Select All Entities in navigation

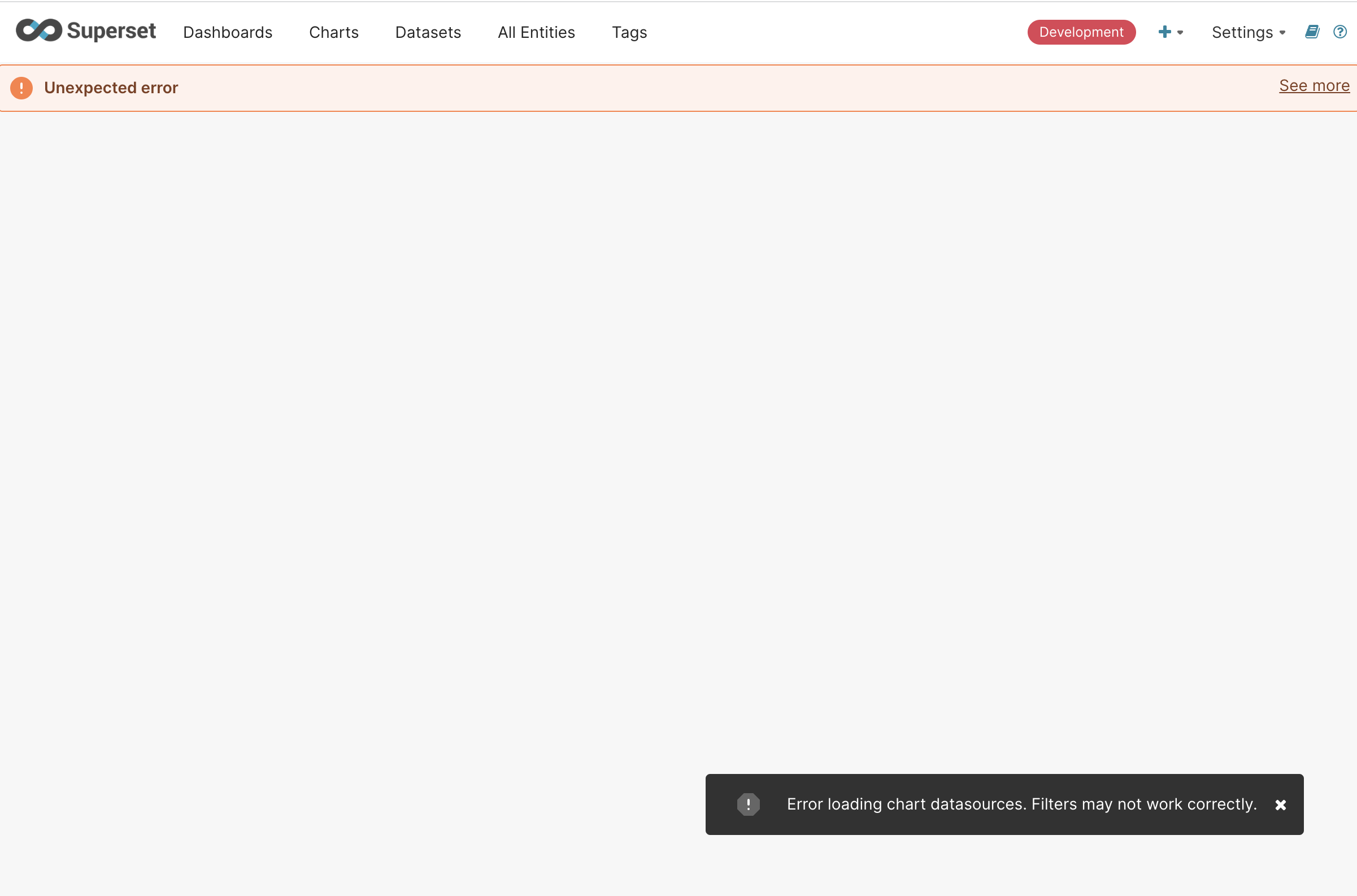[x=536, y=33]
